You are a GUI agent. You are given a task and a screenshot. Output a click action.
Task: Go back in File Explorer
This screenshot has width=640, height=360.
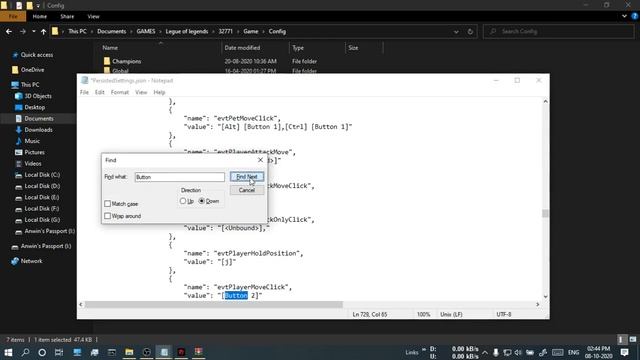point(9,31)
